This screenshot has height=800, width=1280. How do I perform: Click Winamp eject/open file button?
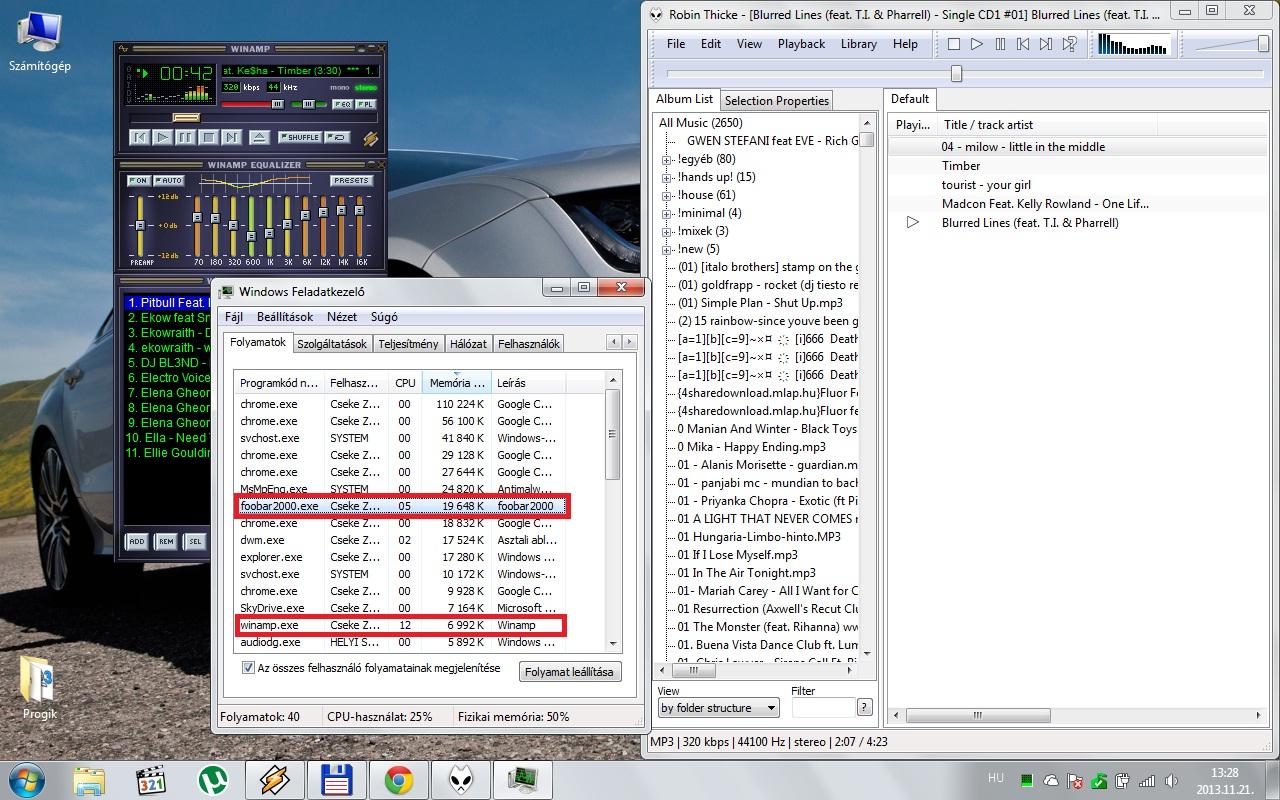[259, 137]
